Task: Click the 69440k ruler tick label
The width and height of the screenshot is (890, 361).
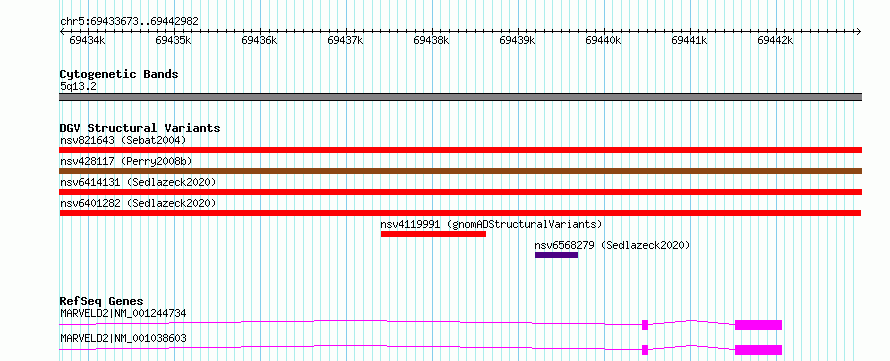Action: coord(603,40)
